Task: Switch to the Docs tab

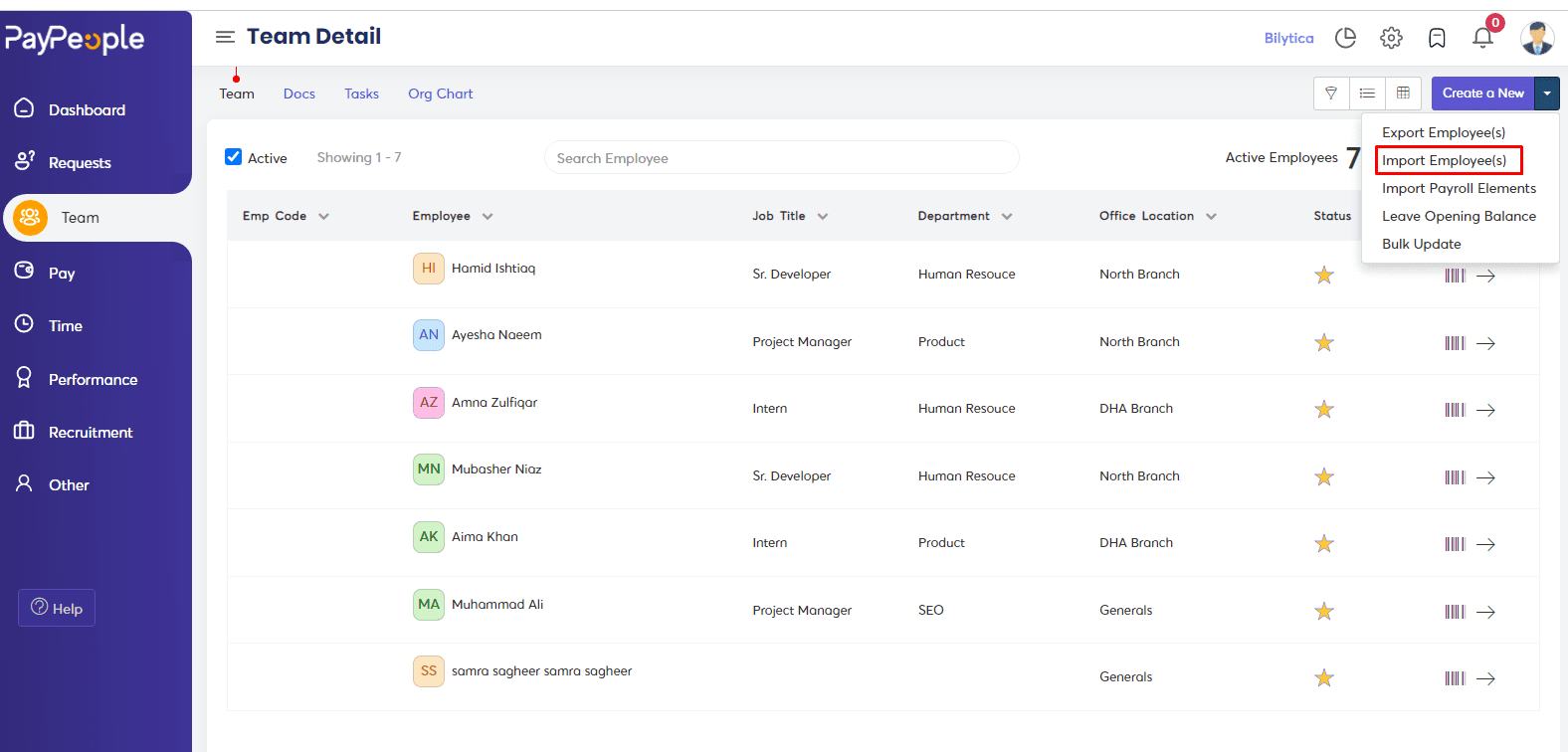Action: [299, 94]
